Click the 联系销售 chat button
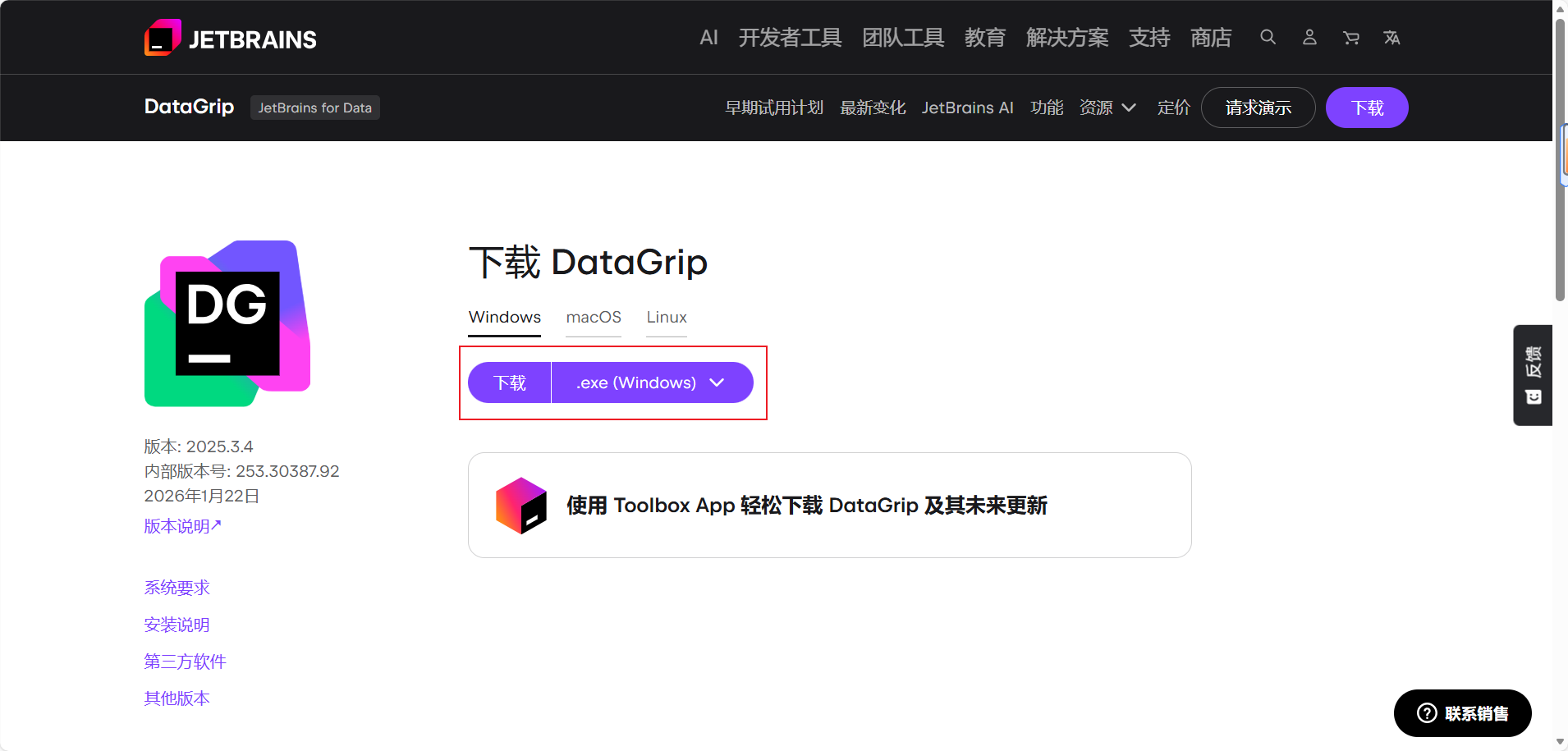The width and height of the screenshot is (1568, 751). 1463,713
